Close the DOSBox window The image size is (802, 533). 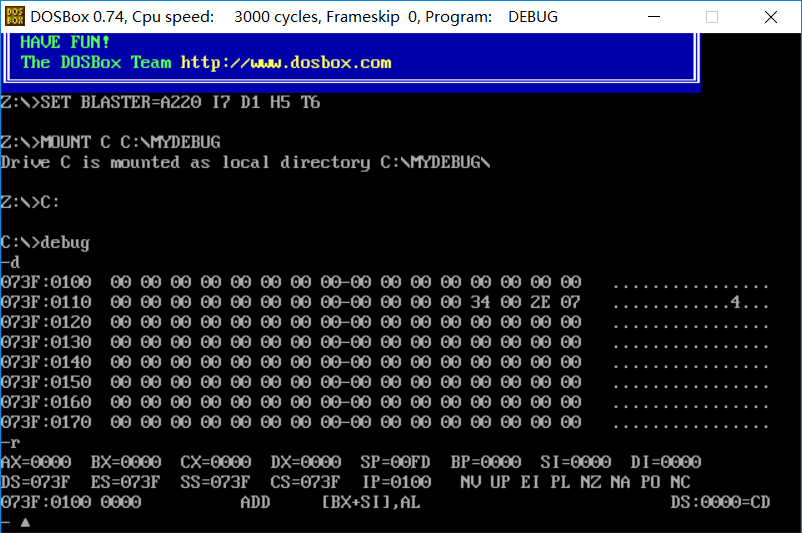tap(771, 17)
